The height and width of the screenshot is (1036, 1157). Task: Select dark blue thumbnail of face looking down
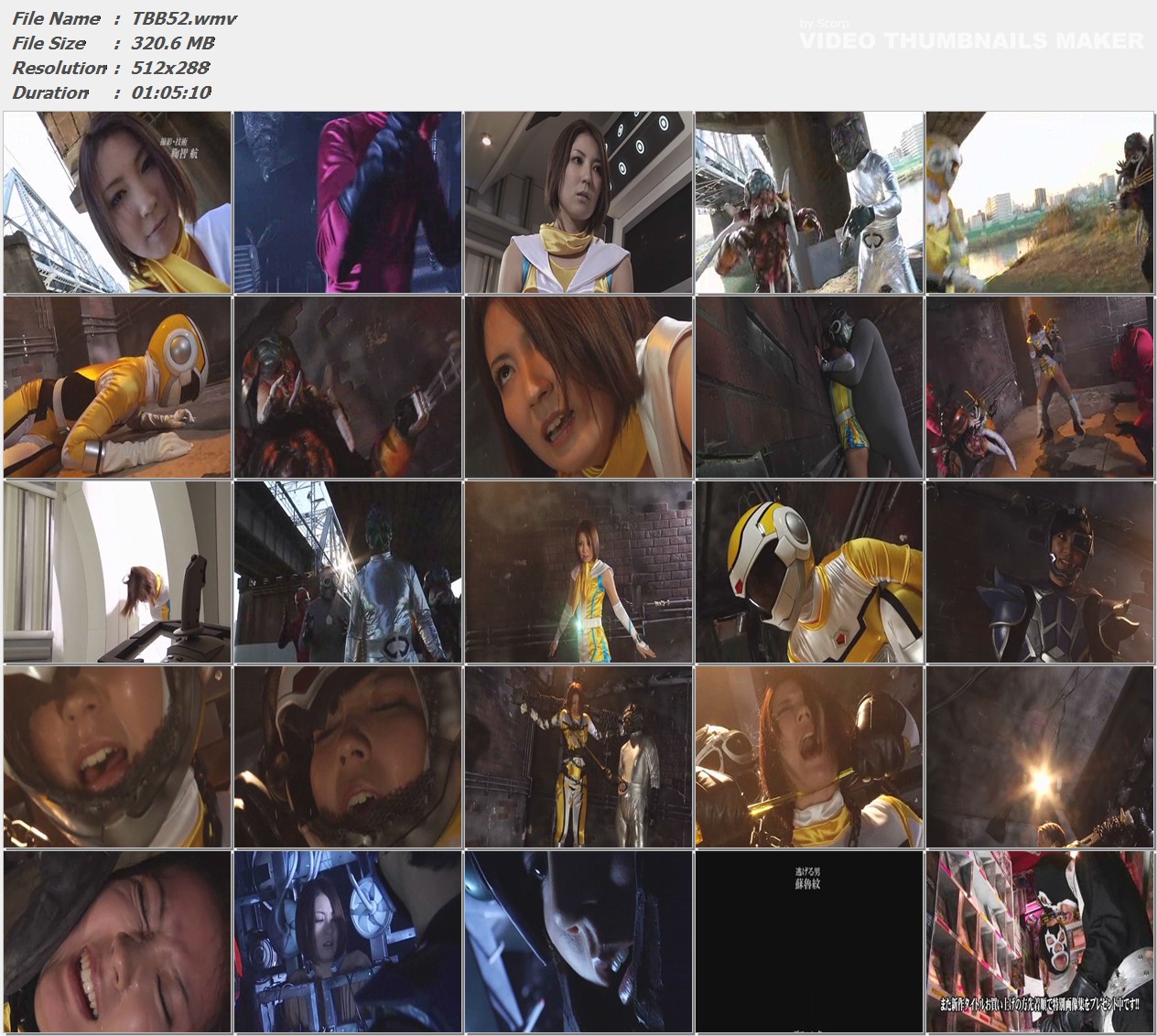(x=578, y=942)
